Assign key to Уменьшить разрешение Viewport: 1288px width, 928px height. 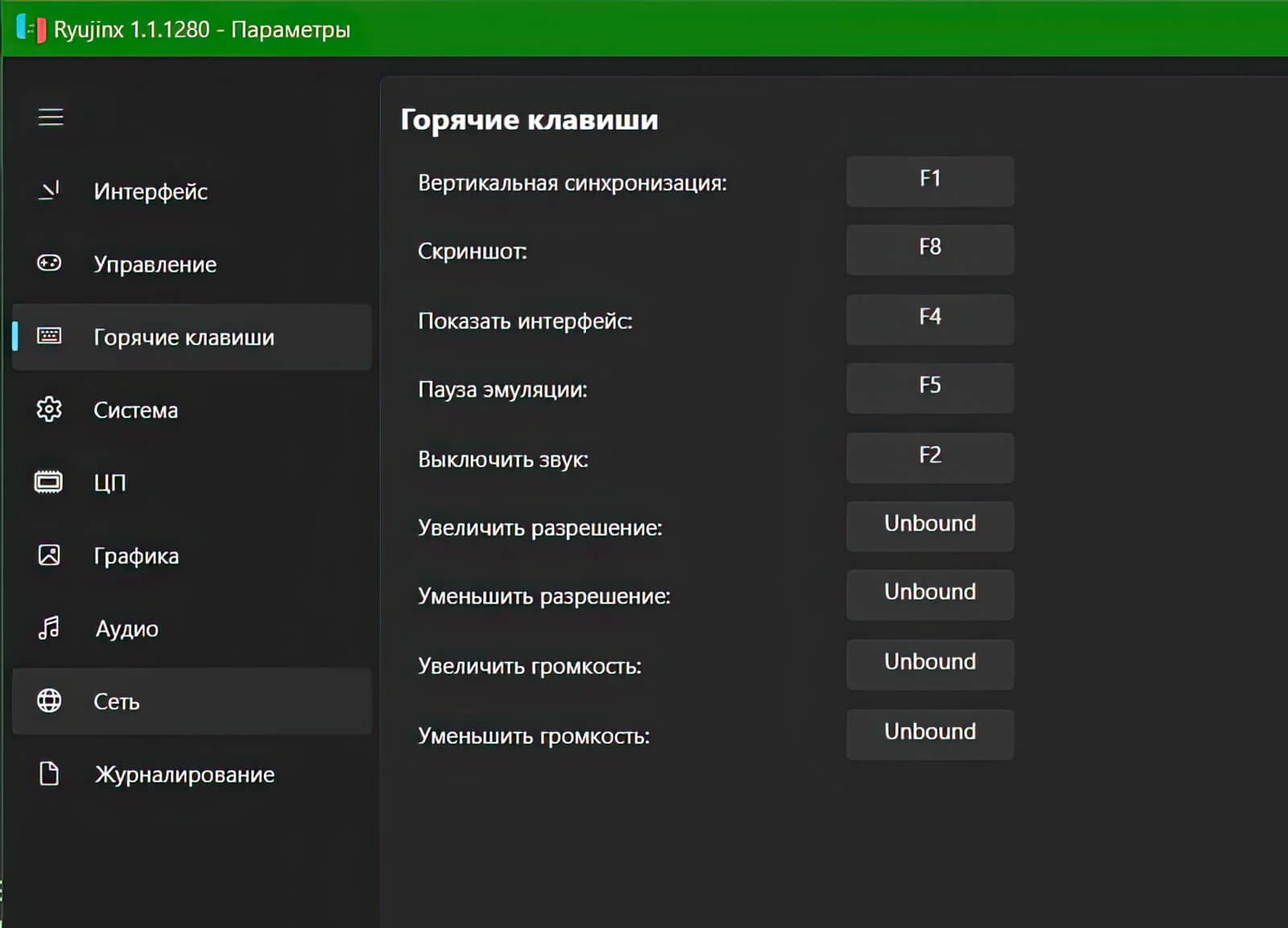(x=930, y=595)
